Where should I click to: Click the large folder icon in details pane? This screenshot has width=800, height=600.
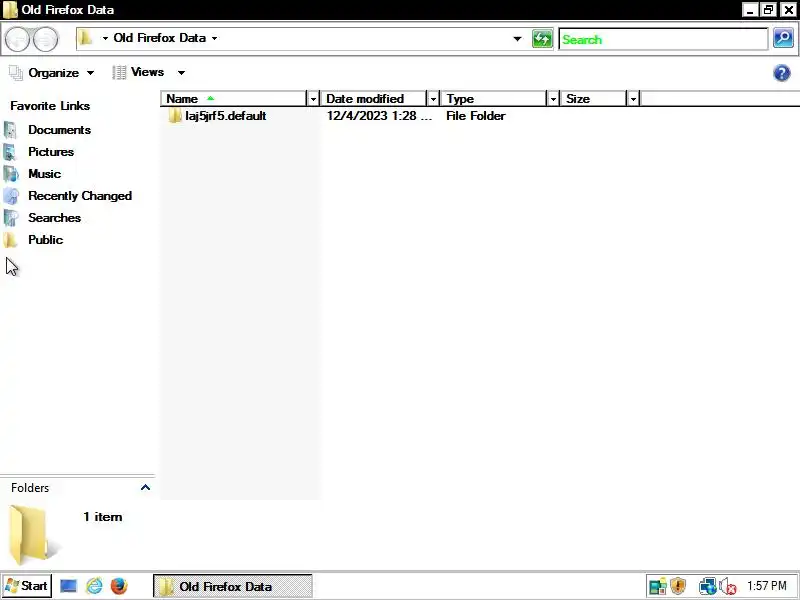[x=32, y=534]
